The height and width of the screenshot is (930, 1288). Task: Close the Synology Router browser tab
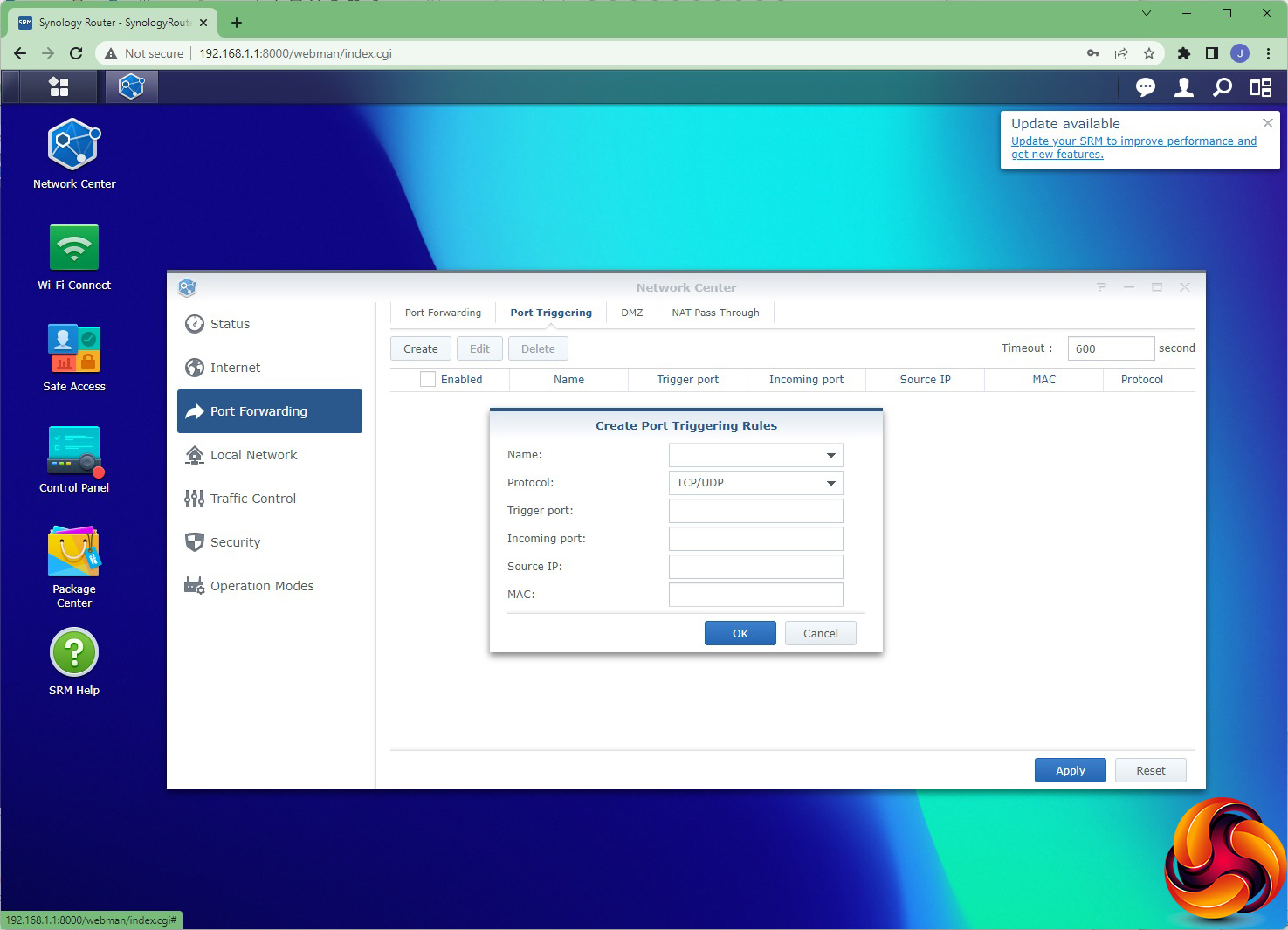[x=203, y=23]
